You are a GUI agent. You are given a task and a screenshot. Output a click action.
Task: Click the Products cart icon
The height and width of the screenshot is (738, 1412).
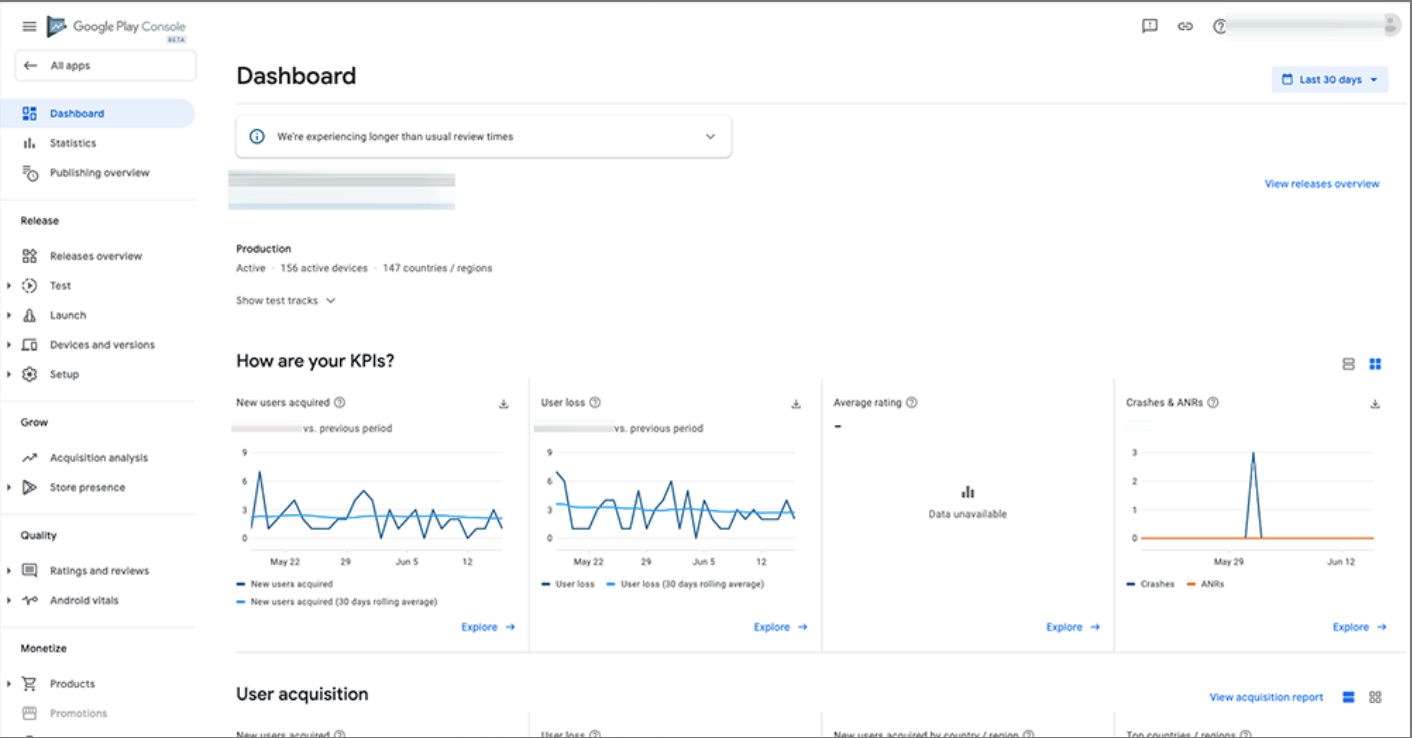click(x=29, y=684)
